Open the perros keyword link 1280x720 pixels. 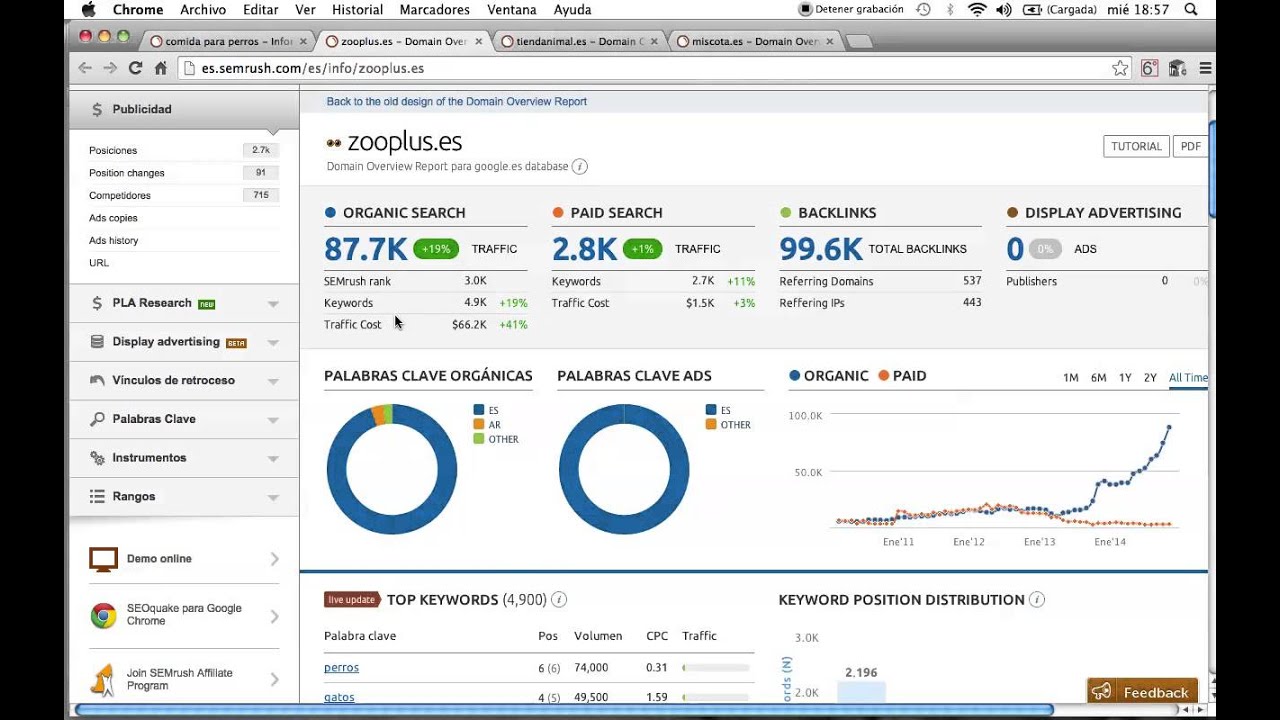[x=341, y=667]
